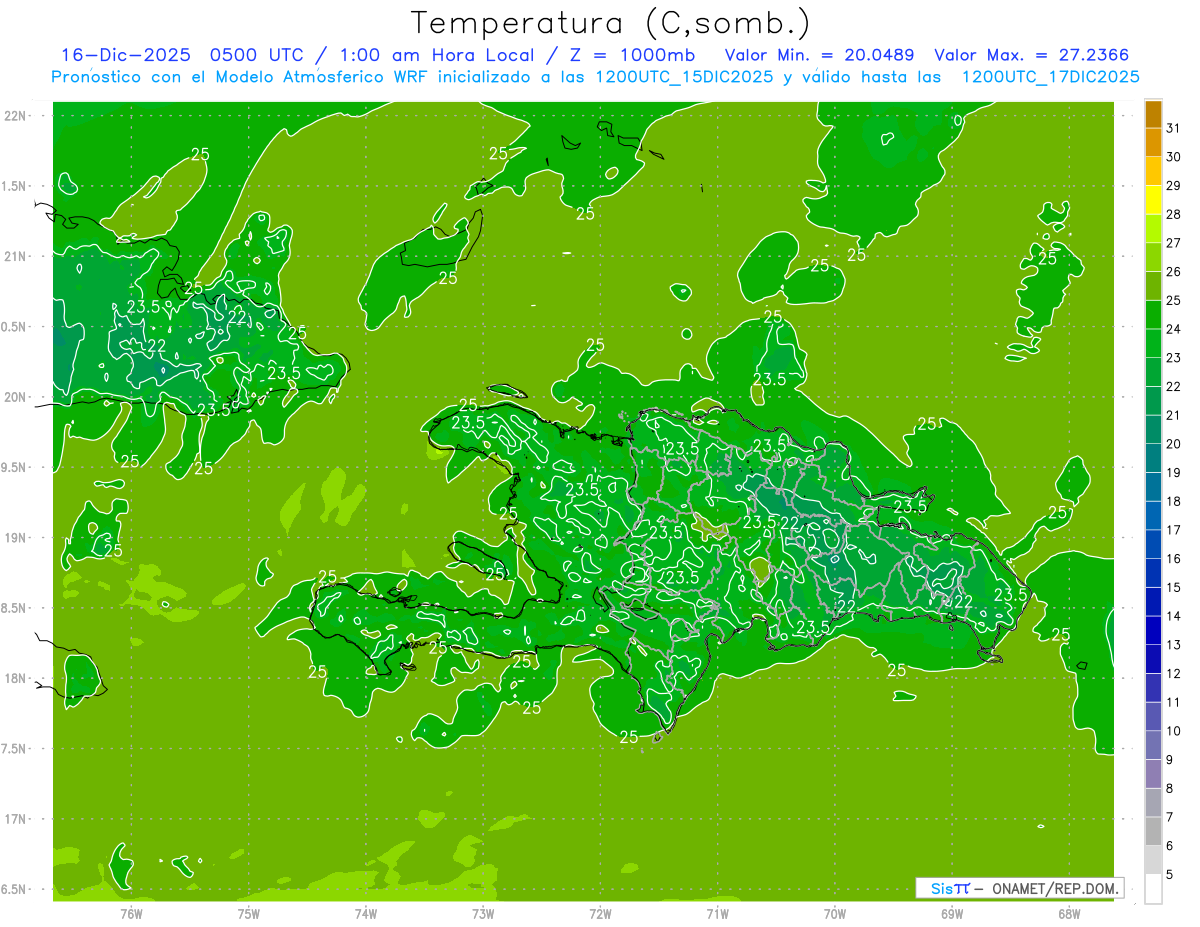Pick the purple segment between 9 and 10
The image size is (1200, 927).
pos(1153,745)
